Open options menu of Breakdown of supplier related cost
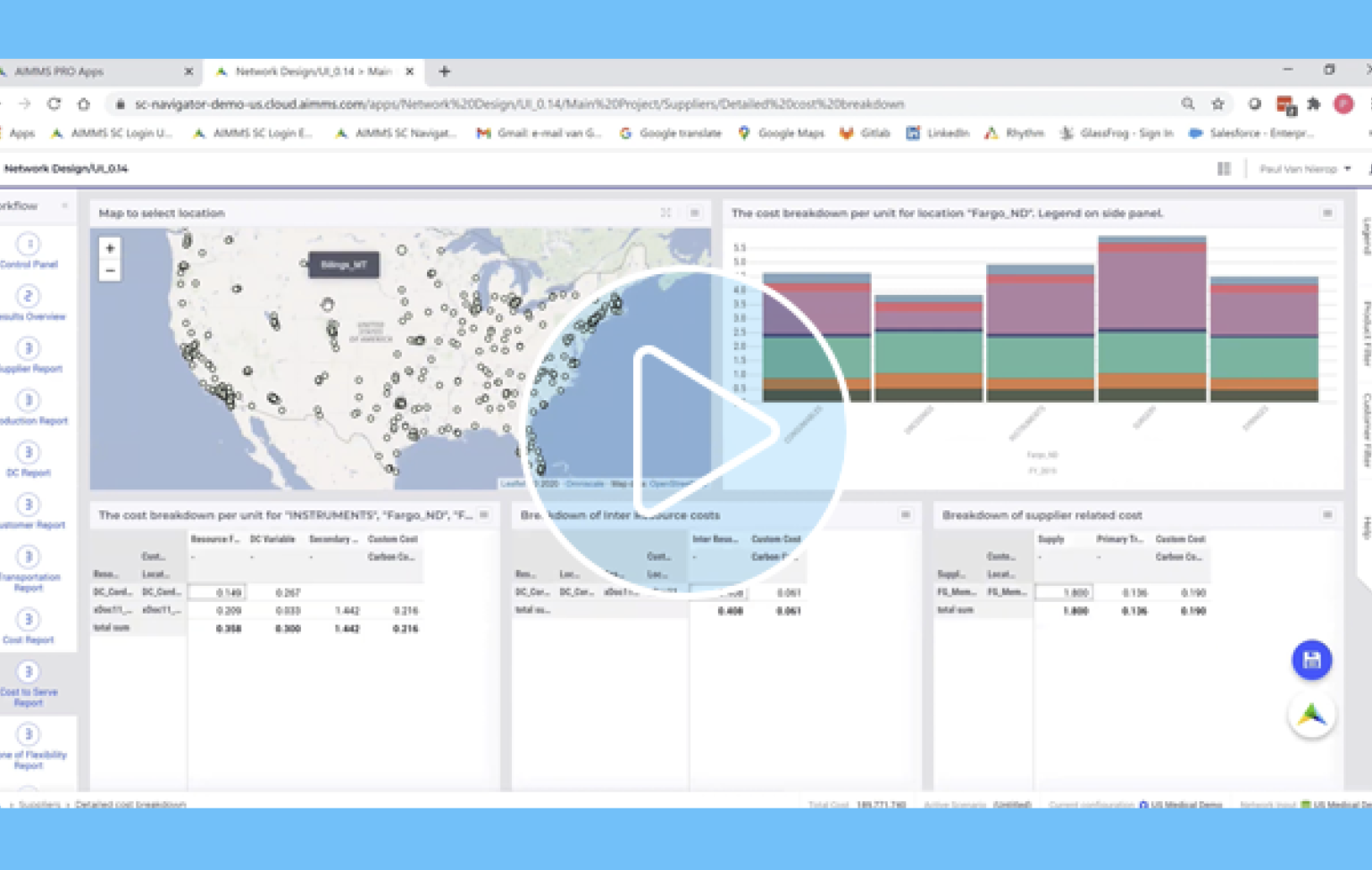The width and height of the screenshot is (1372, 870). [1328, 514]
